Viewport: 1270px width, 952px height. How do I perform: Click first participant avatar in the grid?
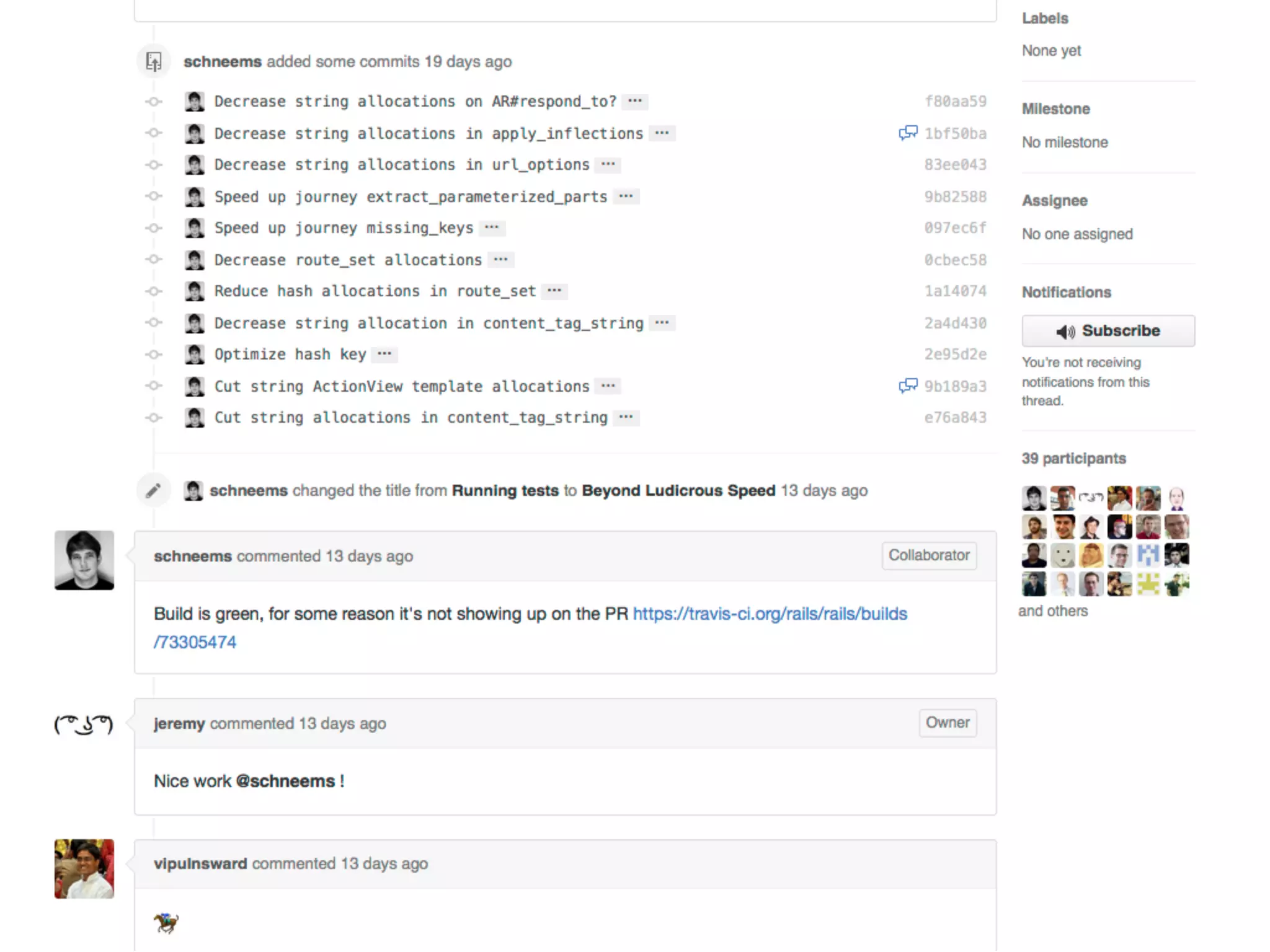[1034, 498]
